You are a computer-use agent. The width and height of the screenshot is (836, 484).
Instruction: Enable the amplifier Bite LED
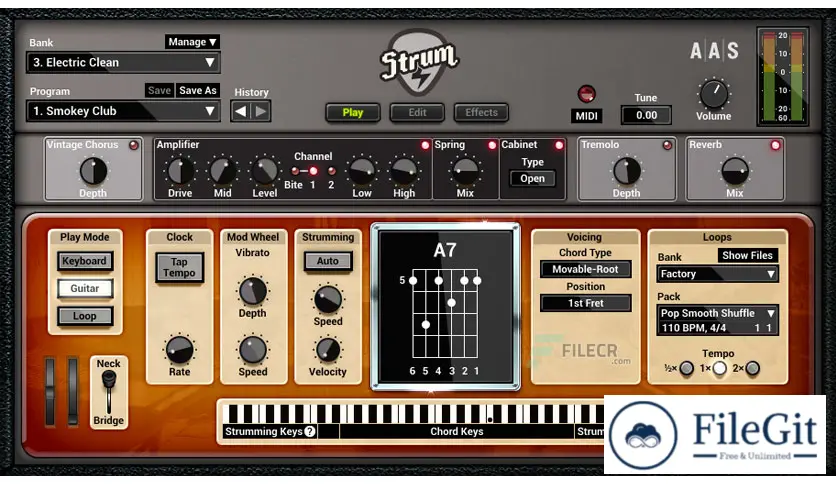pyautogui.click(x=295, y=171)
